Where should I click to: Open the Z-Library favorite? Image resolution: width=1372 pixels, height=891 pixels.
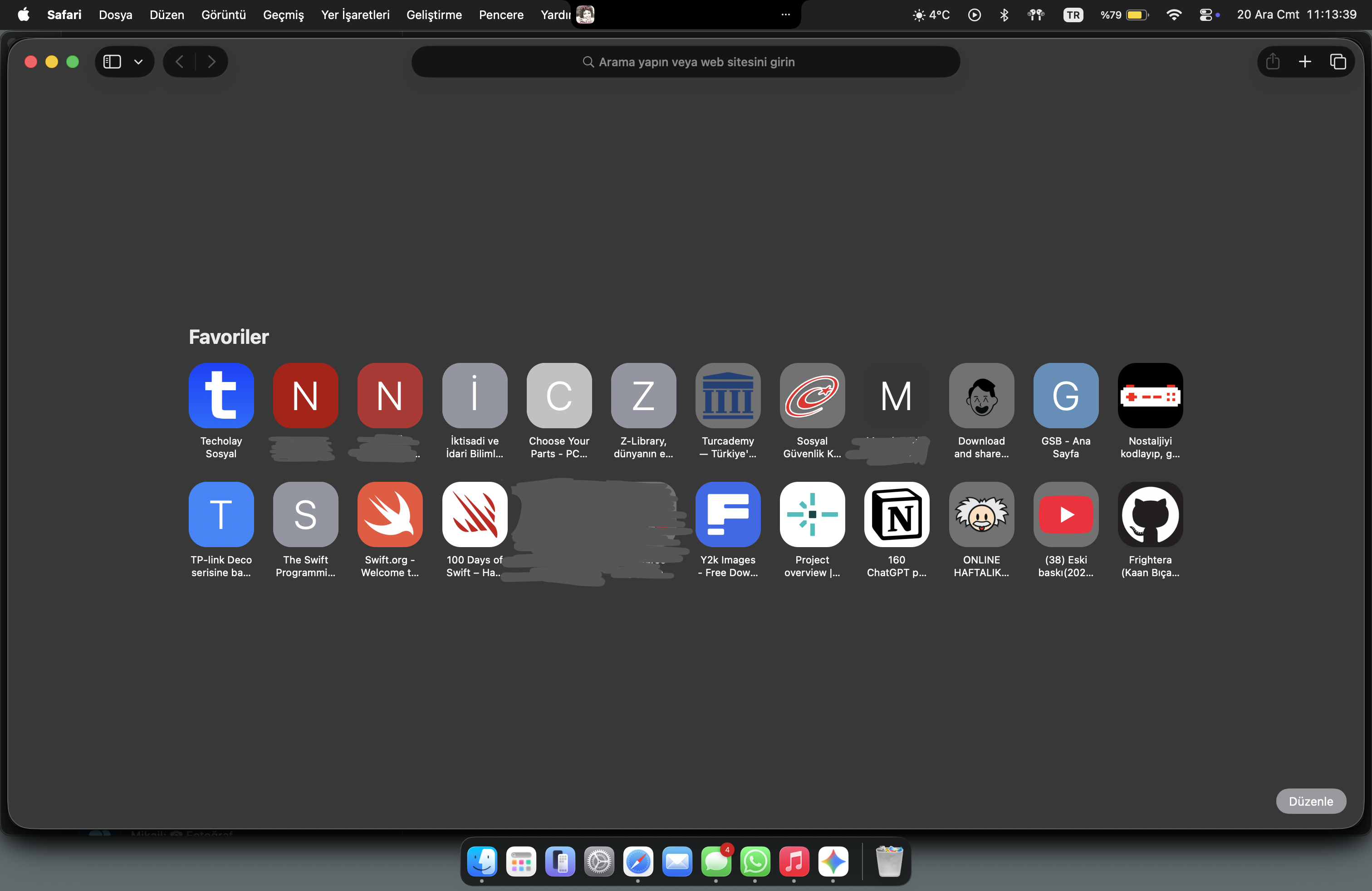(643, 395)
